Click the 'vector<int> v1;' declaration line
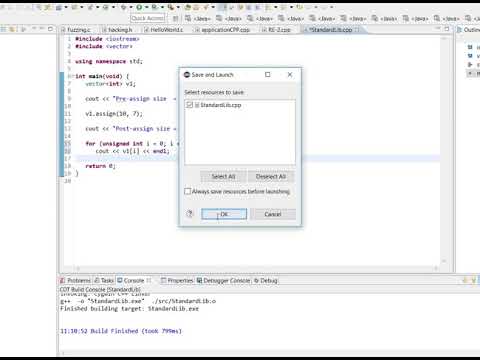This screenshot has height=360, width=480. point(110,84)
